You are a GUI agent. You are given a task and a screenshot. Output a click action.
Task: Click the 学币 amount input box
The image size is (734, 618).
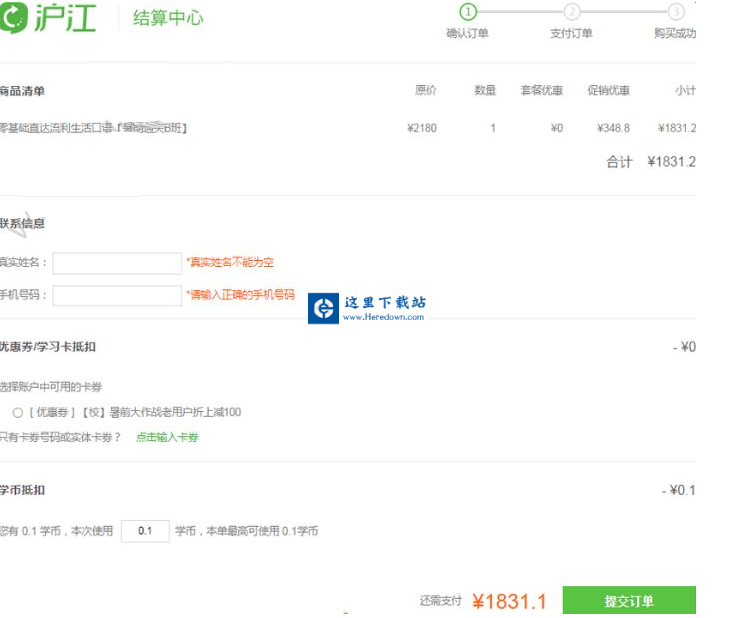(145, 531)
